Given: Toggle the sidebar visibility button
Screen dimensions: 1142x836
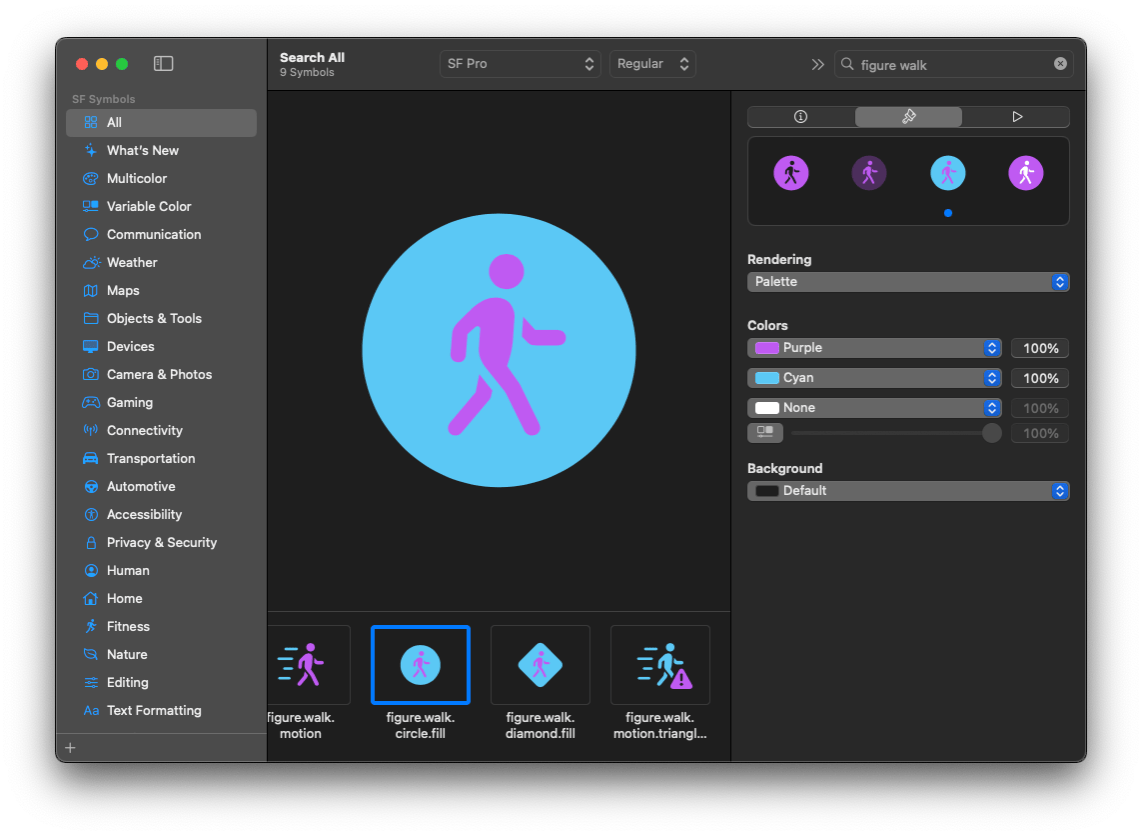Looking at the screenshot, I should 163,62.
